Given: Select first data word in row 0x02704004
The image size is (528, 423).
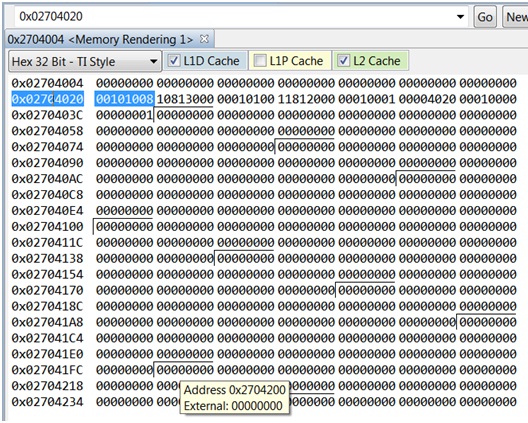Looking at the screenshot, I should pos(125,83).
